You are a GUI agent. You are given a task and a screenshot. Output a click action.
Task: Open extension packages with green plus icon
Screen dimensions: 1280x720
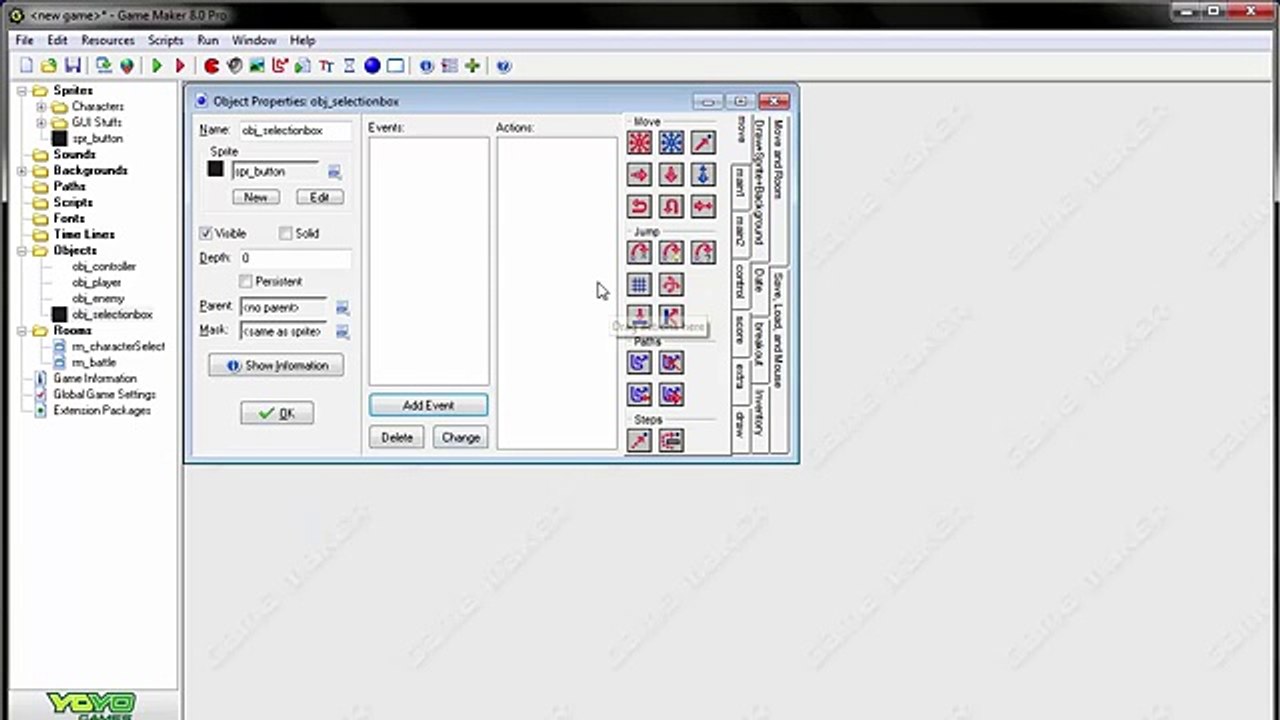tap(472, 66)
